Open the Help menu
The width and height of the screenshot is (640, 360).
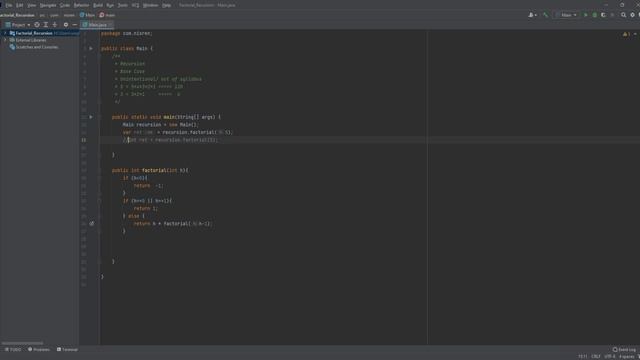point(167,5)
